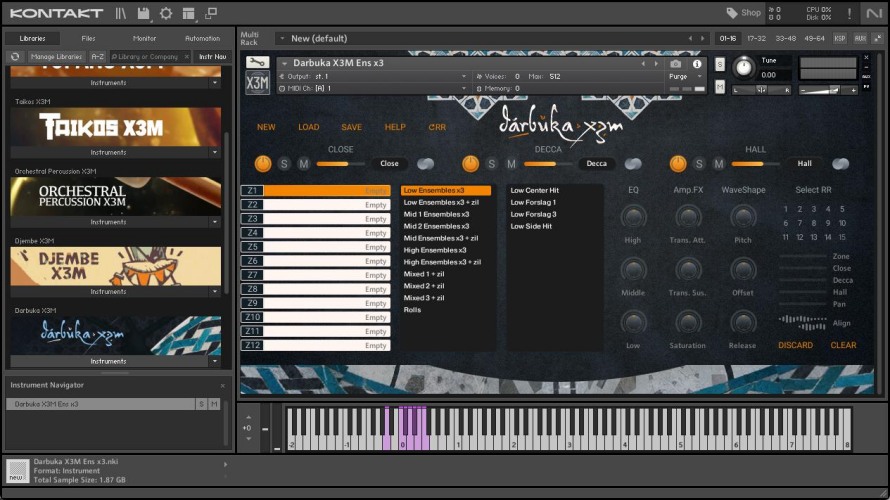Click the Shop tag icon

(x=733, y=13)
